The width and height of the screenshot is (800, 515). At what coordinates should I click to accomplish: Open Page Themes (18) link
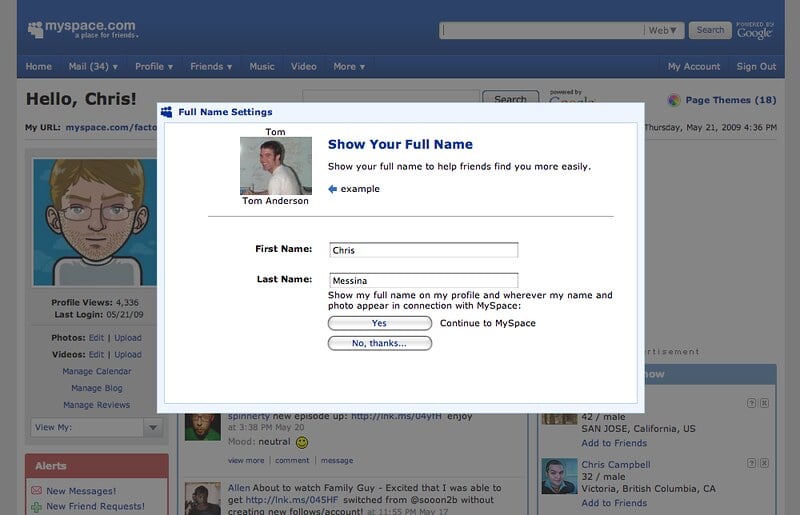pyautogui.click(x=731, y=100)
